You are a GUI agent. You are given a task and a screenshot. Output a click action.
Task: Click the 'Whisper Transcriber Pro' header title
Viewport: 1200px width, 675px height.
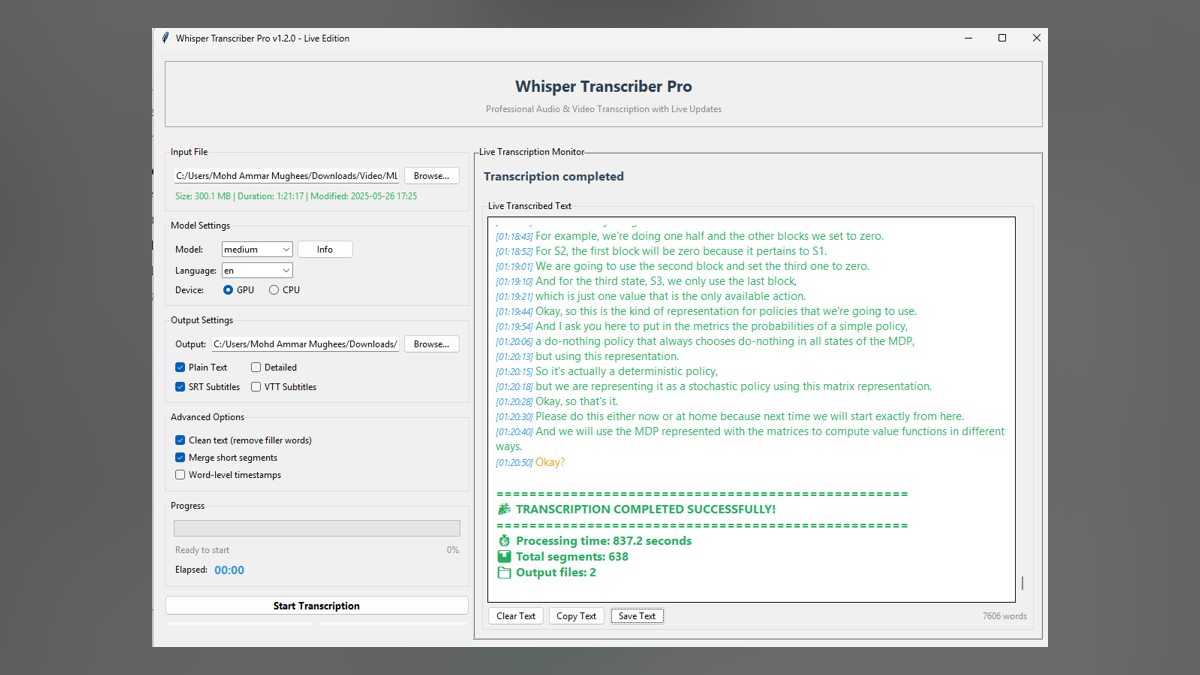(604, 86)
